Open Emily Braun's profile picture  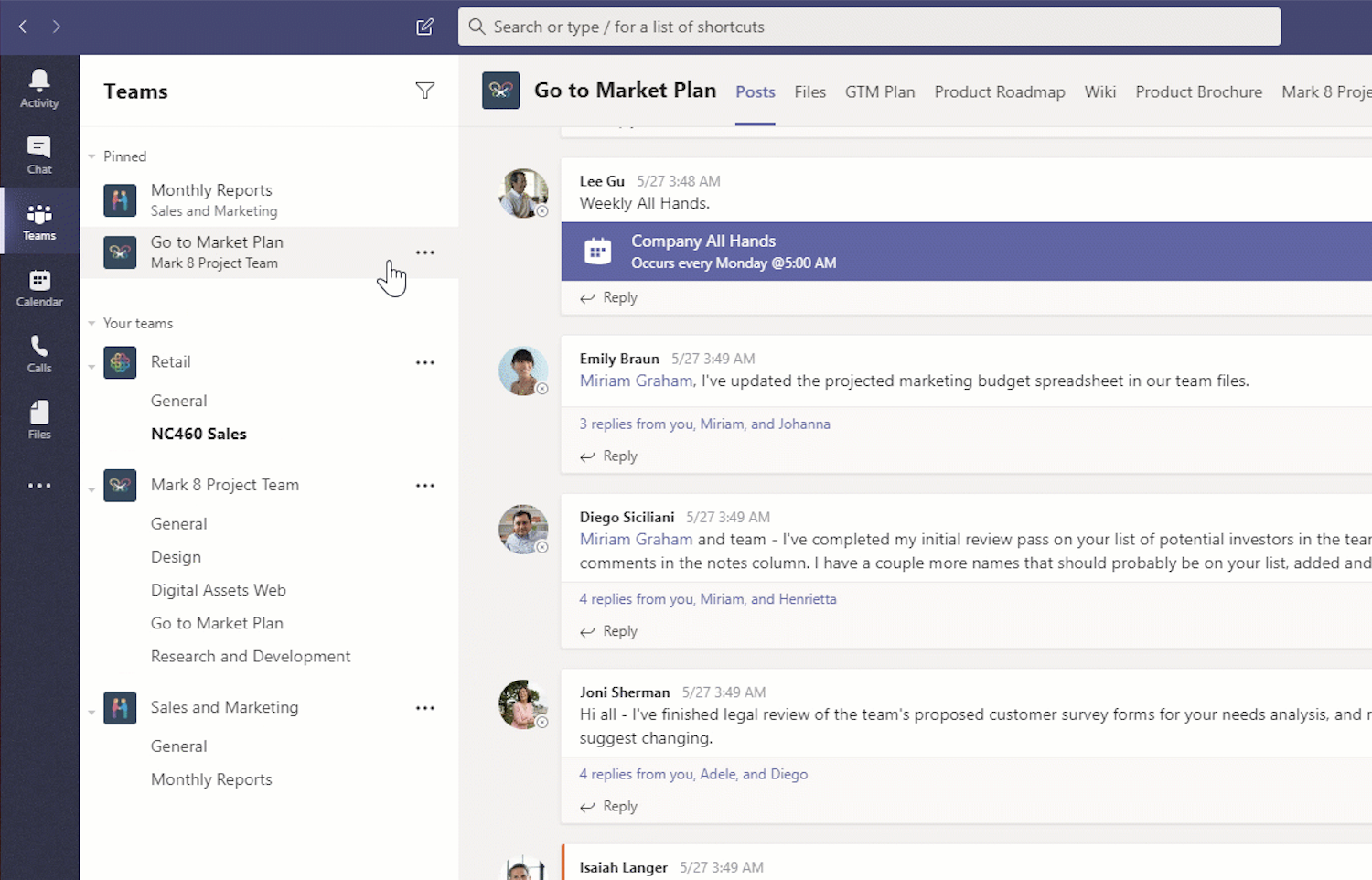coord(523,370)
